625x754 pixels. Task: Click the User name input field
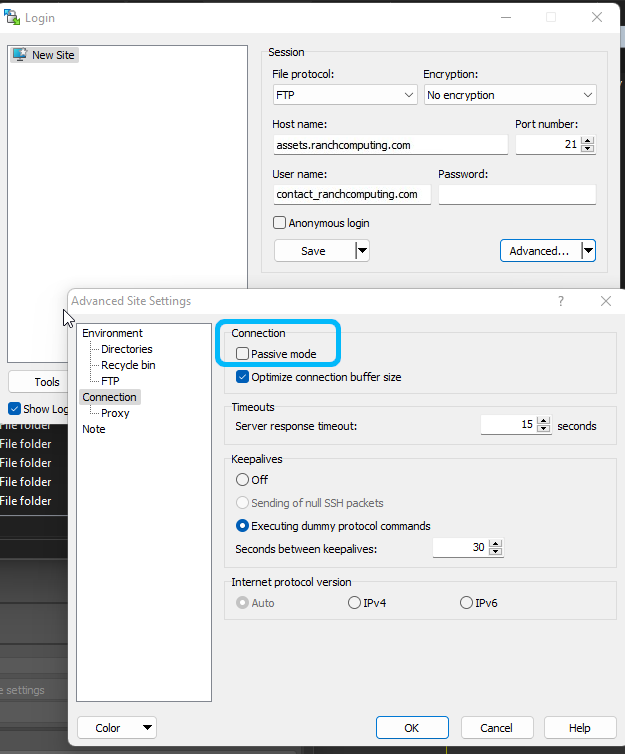(352, 194)
